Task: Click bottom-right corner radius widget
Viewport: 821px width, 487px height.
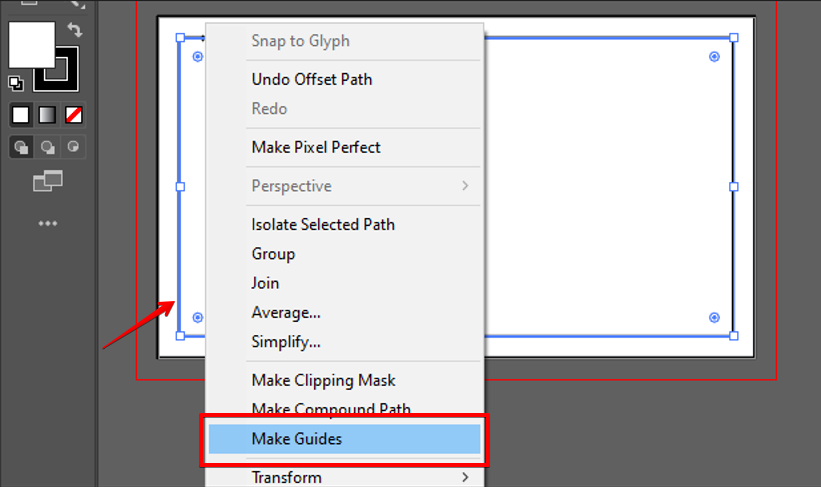Action: (714, 317)
